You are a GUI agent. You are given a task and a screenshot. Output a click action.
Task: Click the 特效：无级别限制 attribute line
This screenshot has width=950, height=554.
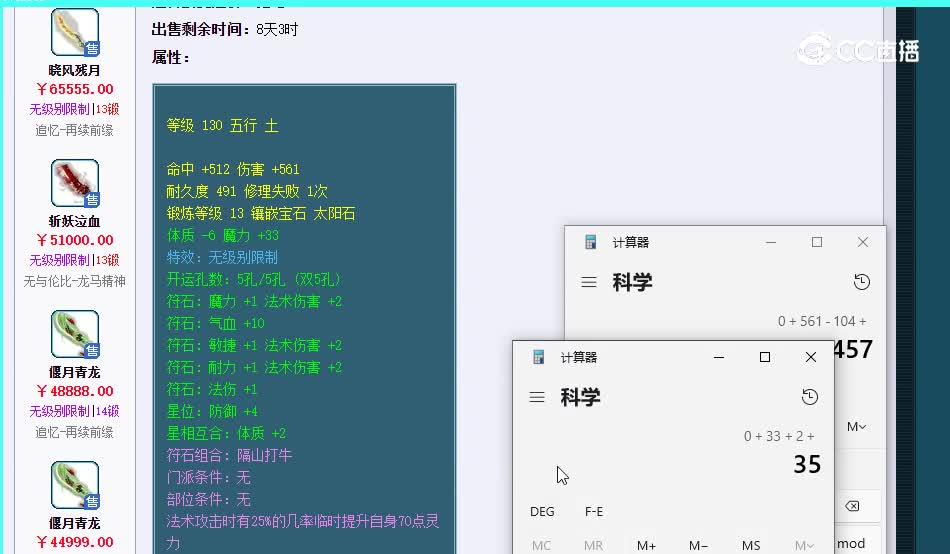pyautogui.click(x=222, y=257)
